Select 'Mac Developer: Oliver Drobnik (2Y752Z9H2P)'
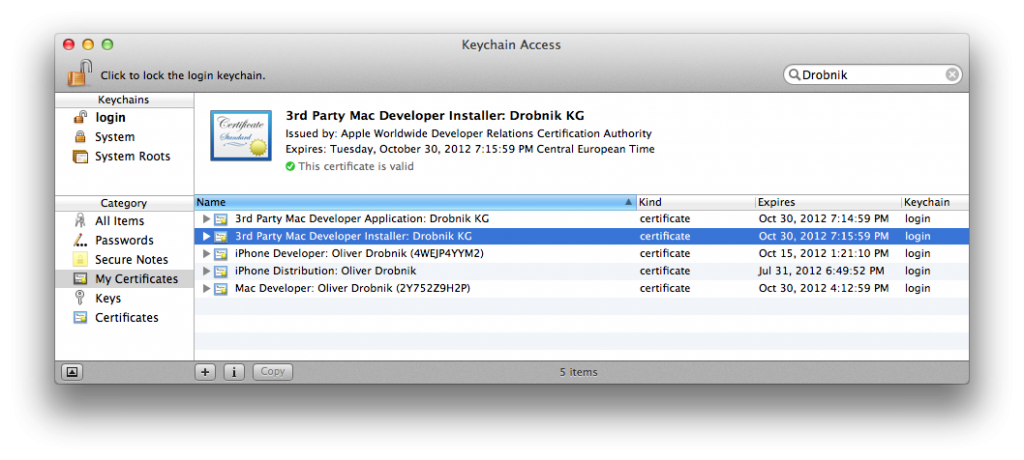This screenshot has width=1024, height=460. pyautogui.click(x=353, y=288)
